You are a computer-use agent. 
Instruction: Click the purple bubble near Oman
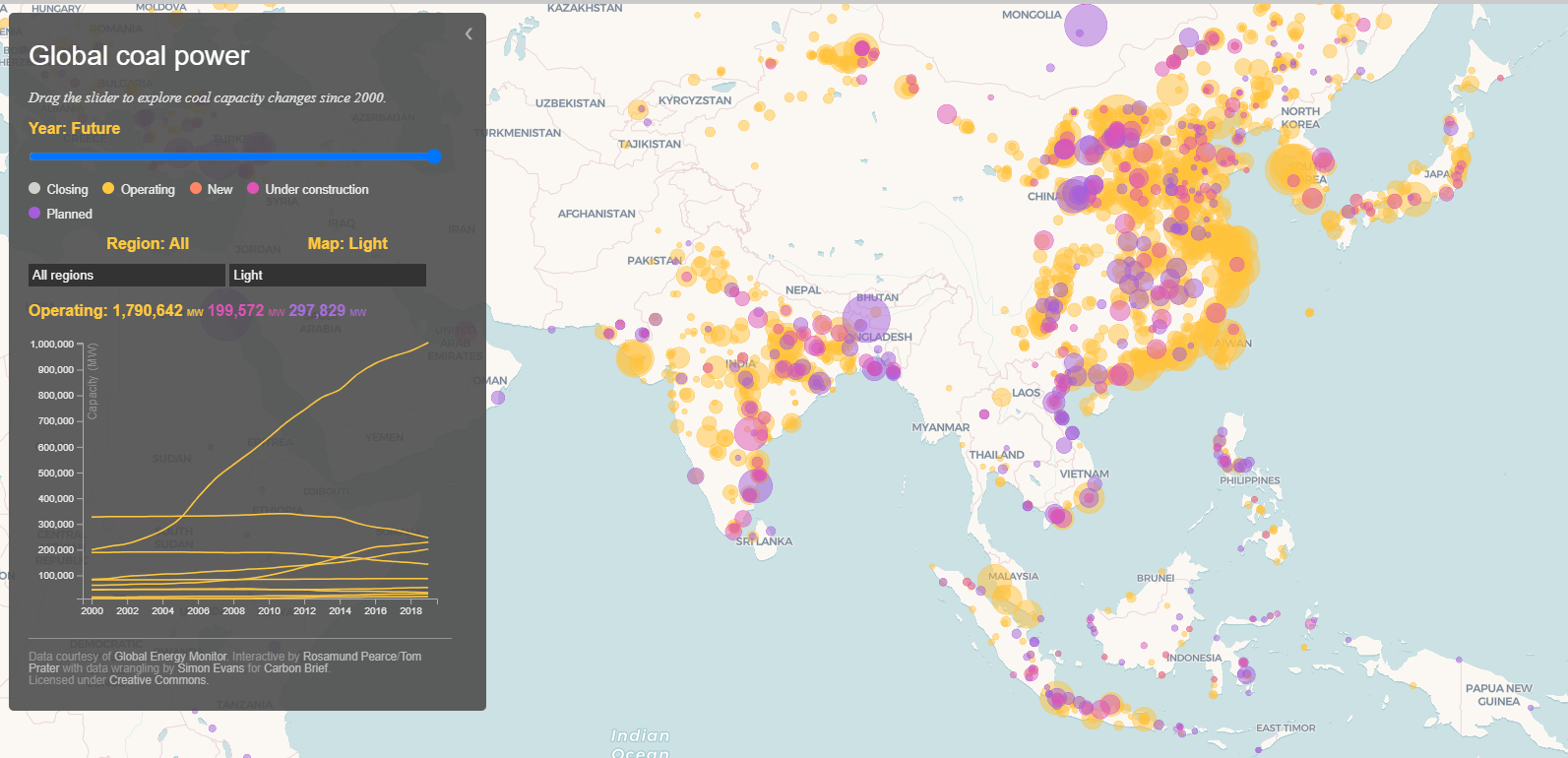498,398
